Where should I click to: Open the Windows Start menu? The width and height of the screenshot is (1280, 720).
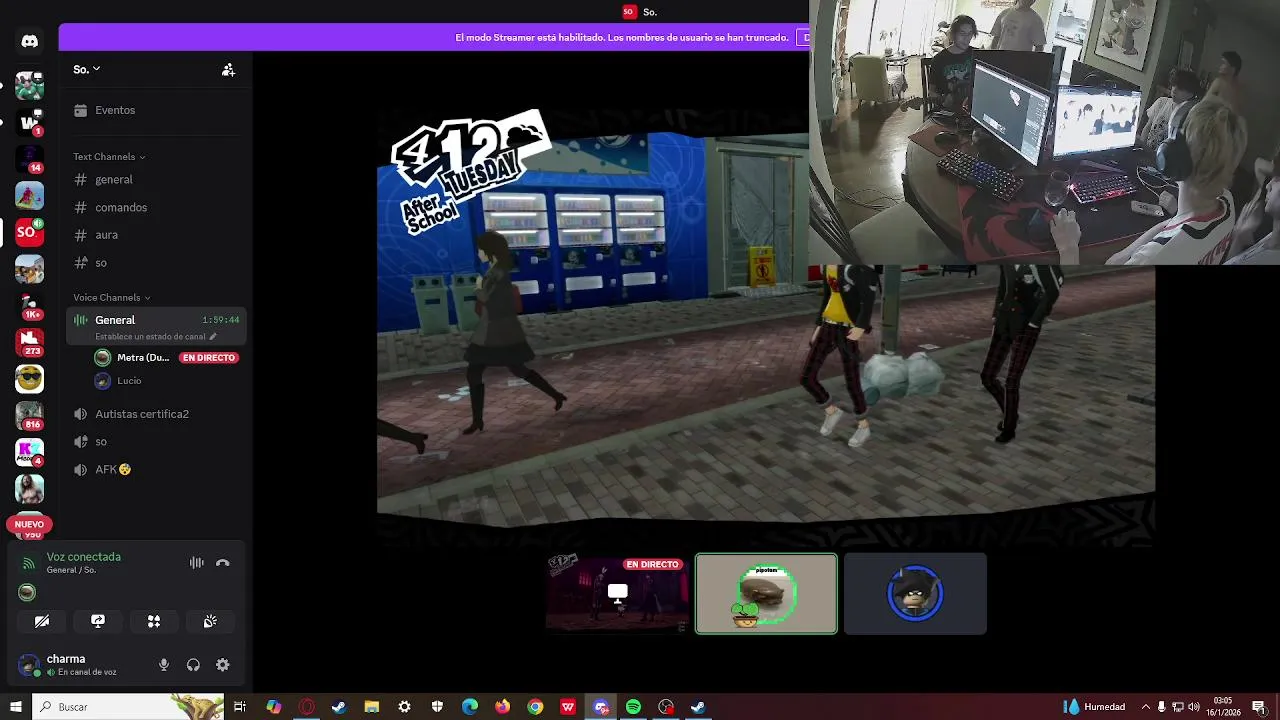15,707
